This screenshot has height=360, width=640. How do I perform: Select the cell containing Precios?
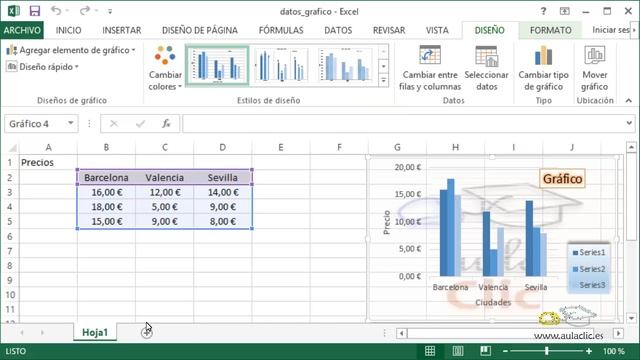tap(48, 162)
